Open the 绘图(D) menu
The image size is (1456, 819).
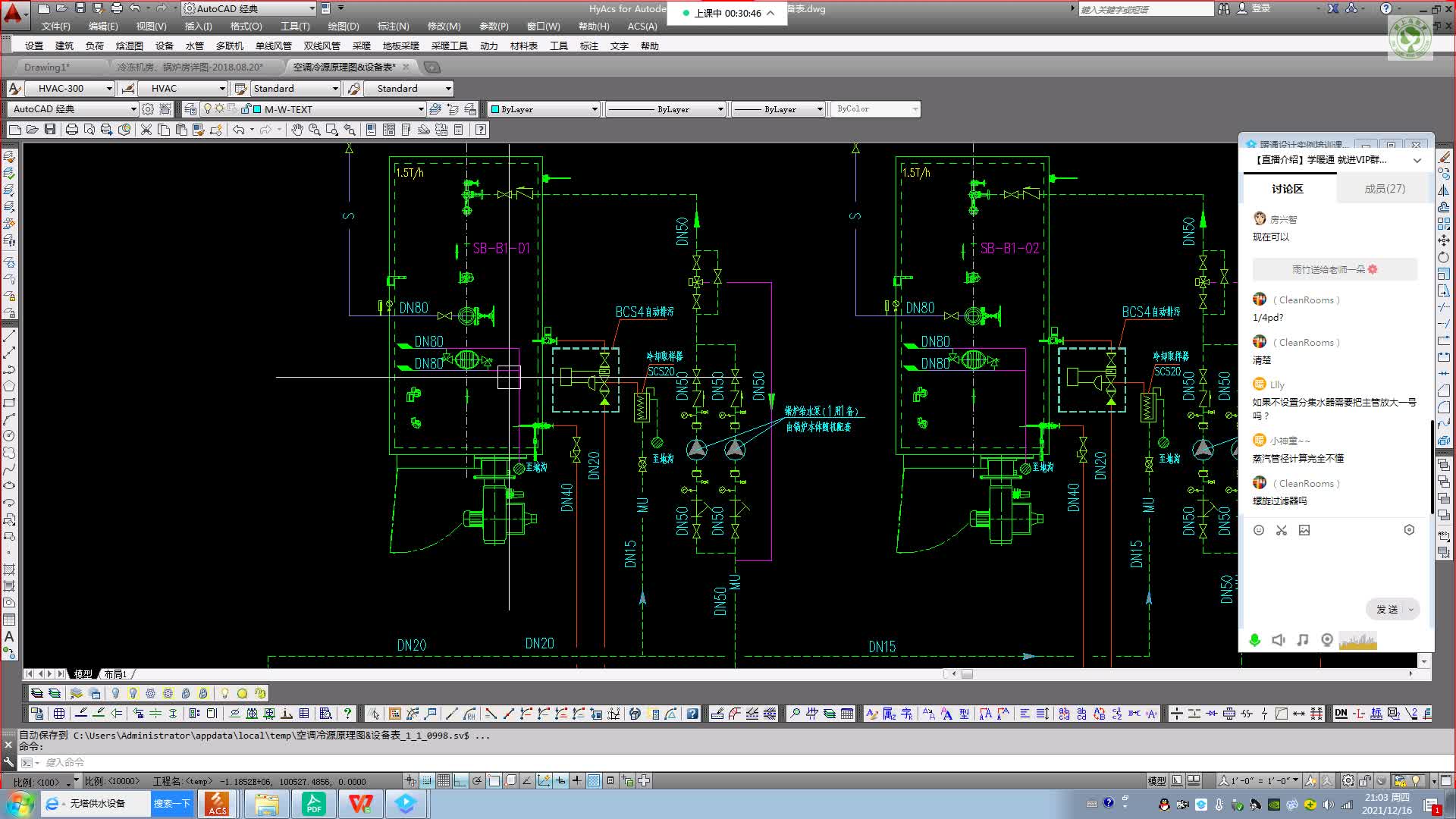click(x=343, y=26)
